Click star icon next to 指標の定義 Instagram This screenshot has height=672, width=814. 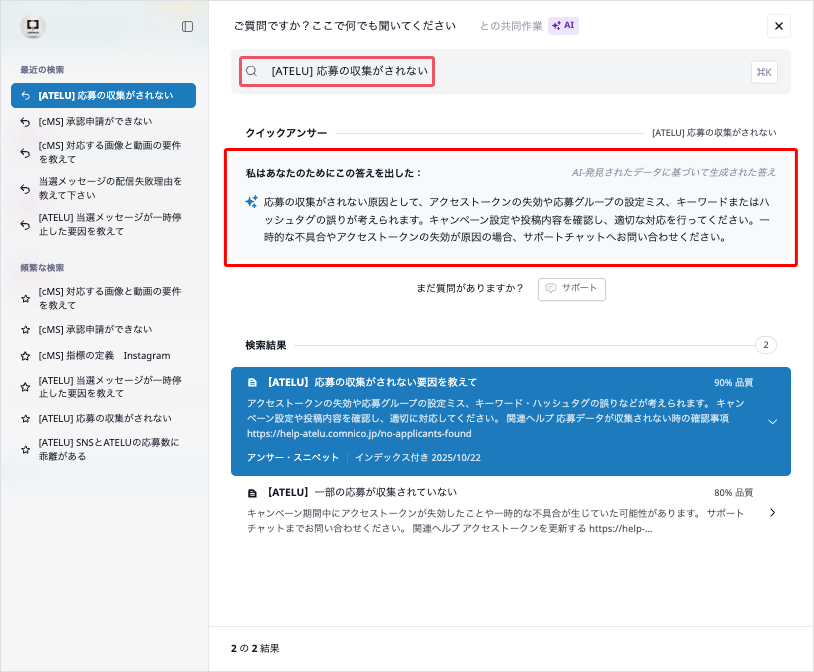tap(26, 356)
